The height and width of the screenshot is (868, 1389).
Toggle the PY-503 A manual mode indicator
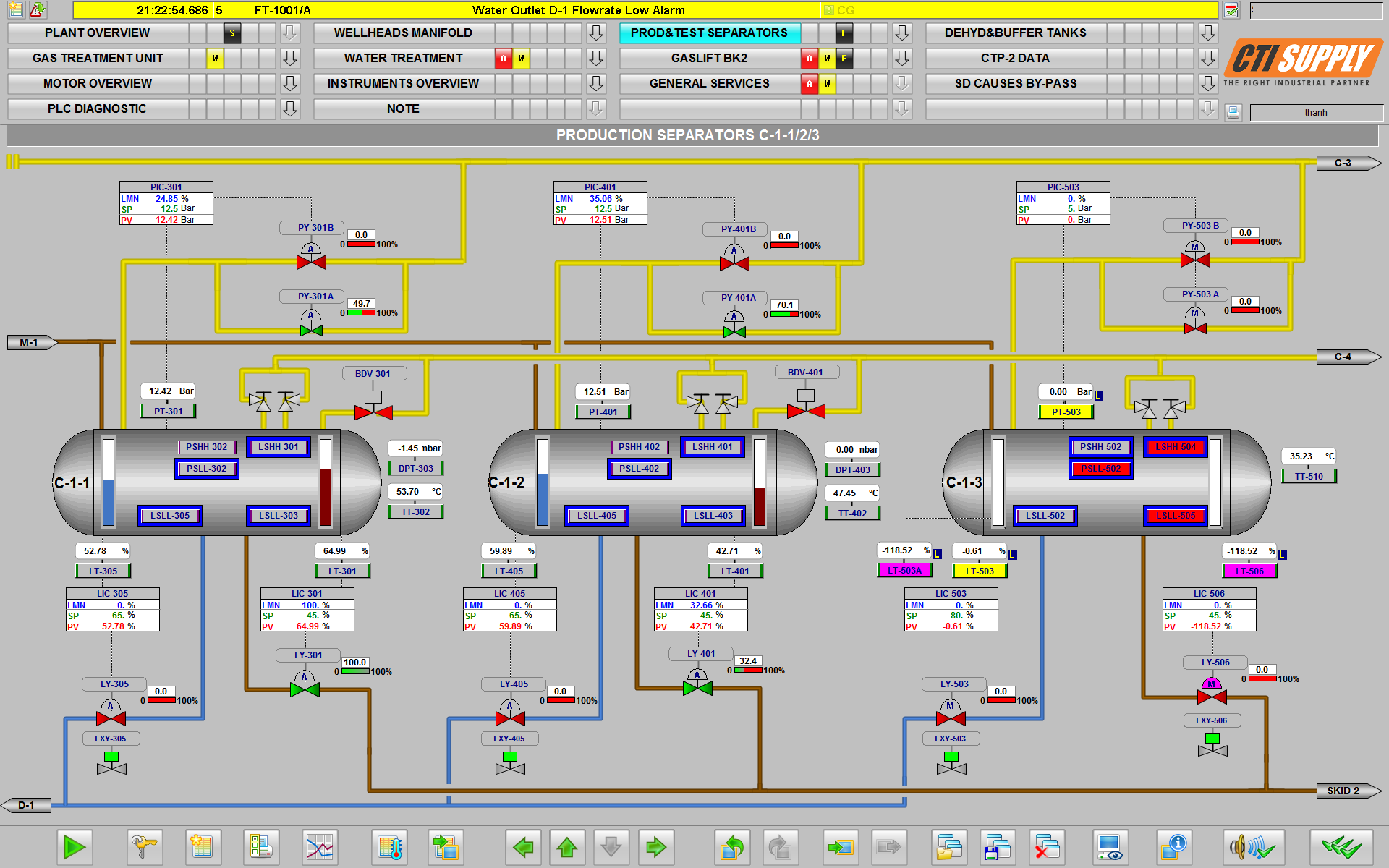(x=1194, y=313)
